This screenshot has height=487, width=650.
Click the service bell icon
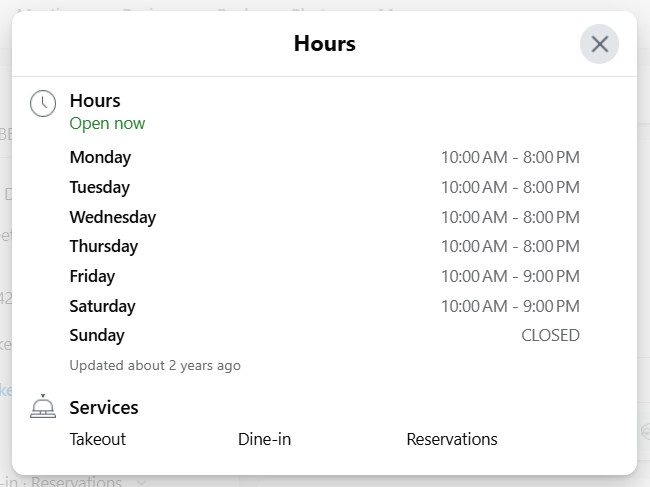pos(43,407)
